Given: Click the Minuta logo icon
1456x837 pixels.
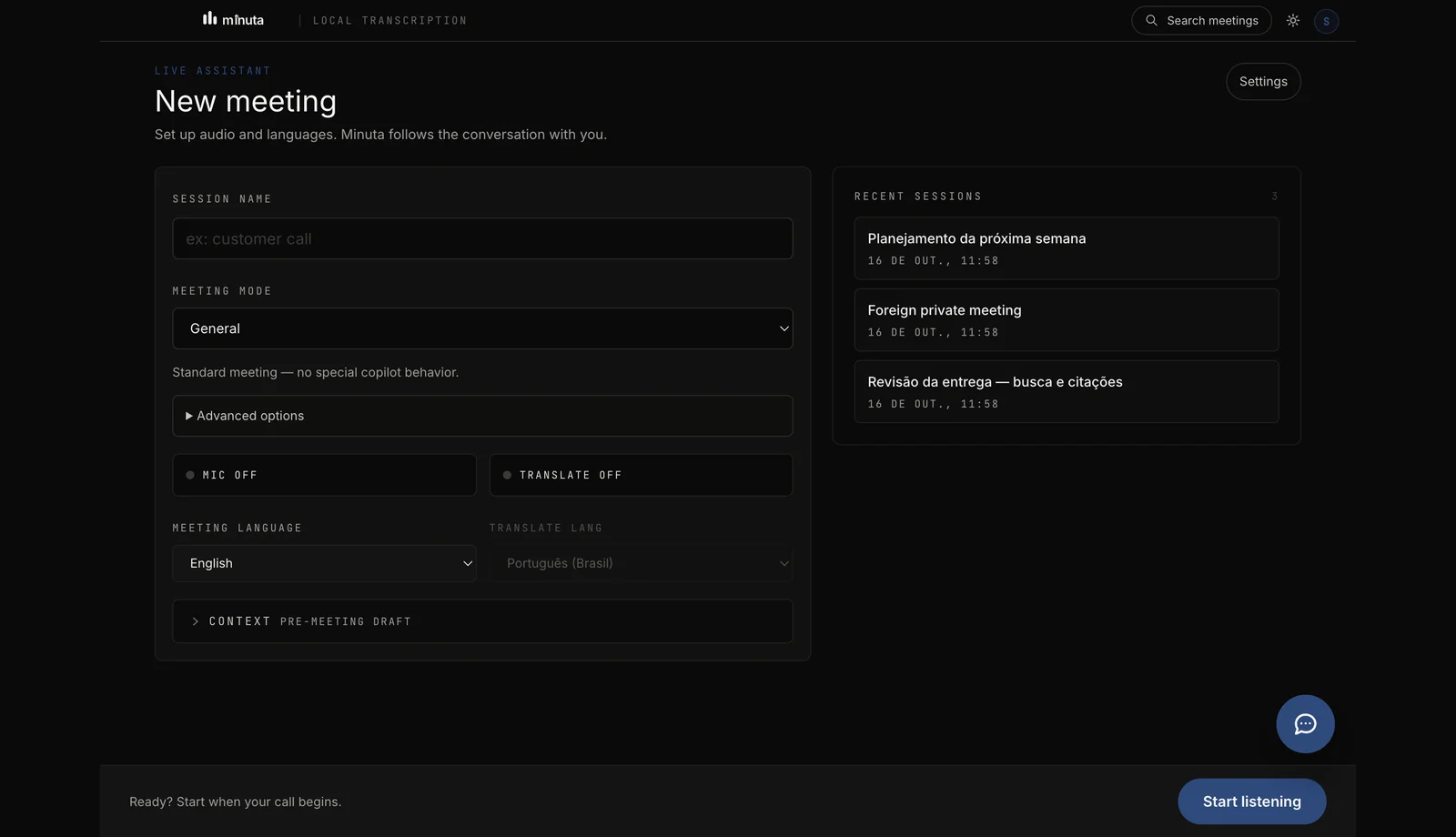Looking at the screenshot, I should 209,18.
